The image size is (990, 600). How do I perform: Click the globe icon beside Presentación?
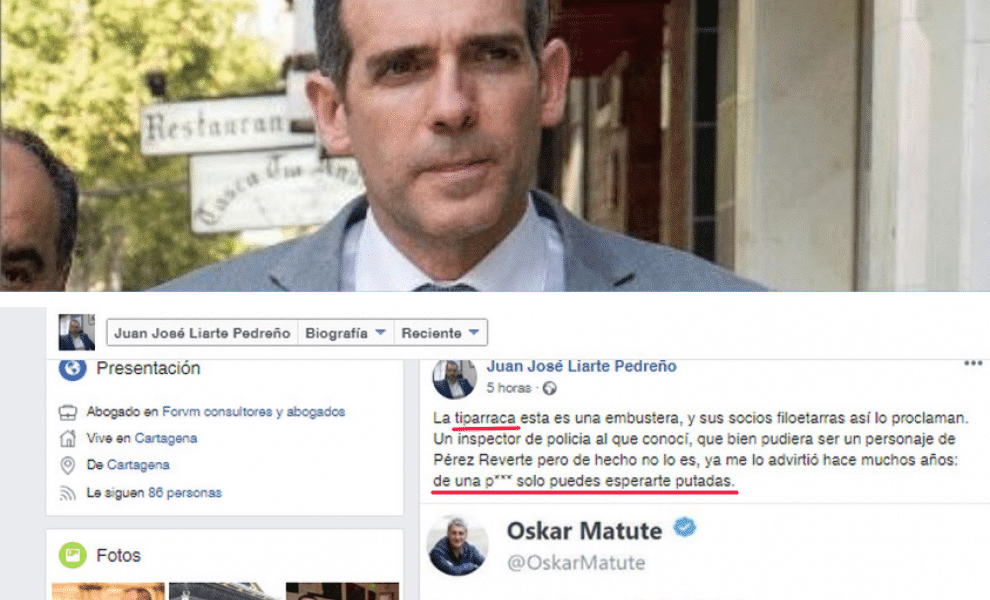tap(73, 369)
